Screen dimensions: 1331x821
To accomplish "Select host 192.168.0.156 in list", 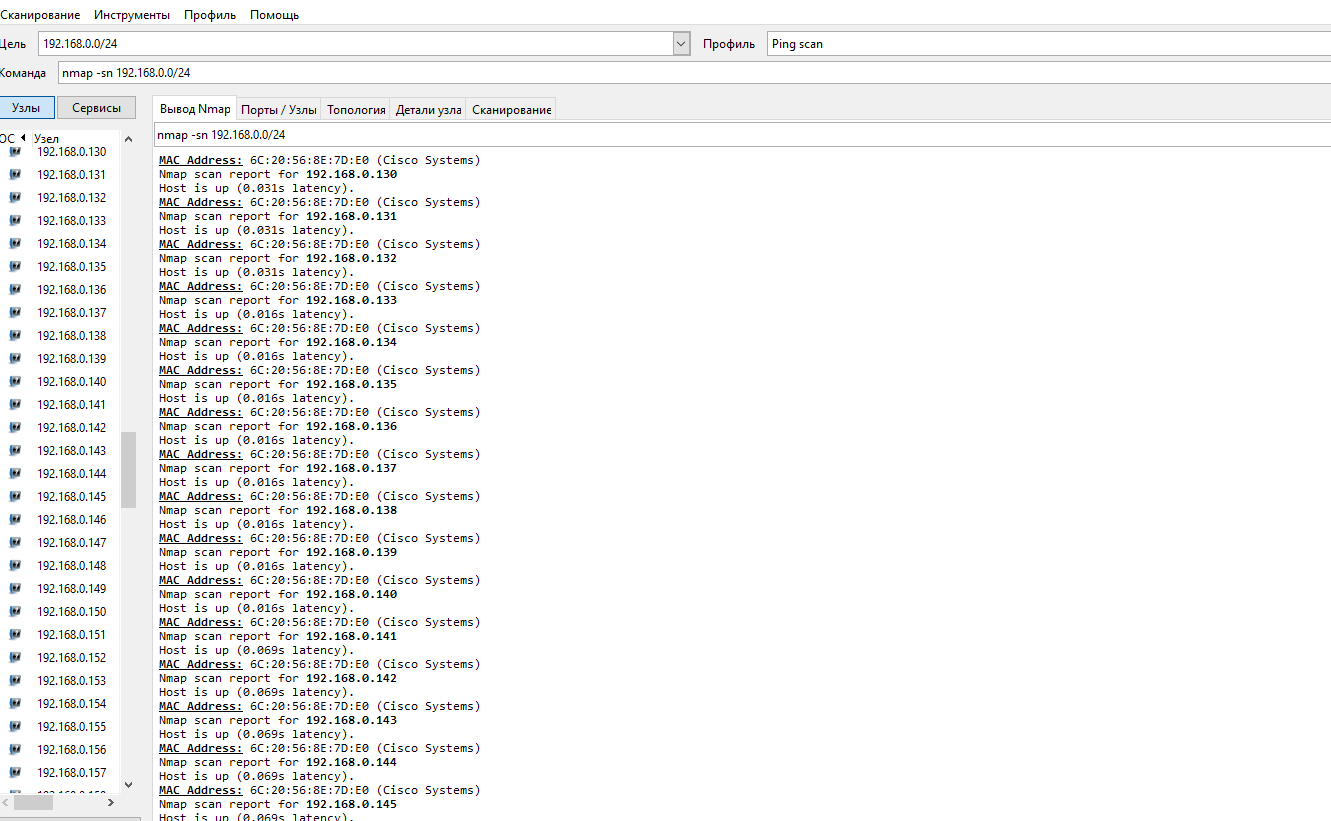I will 71,750.
